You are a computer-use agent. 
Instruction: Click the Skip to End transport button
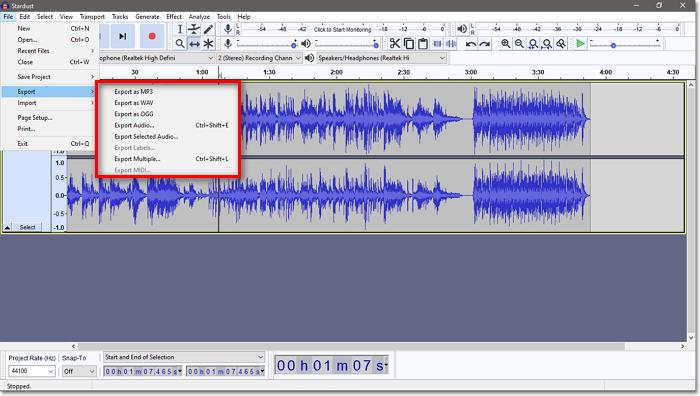tap(122, 36)
